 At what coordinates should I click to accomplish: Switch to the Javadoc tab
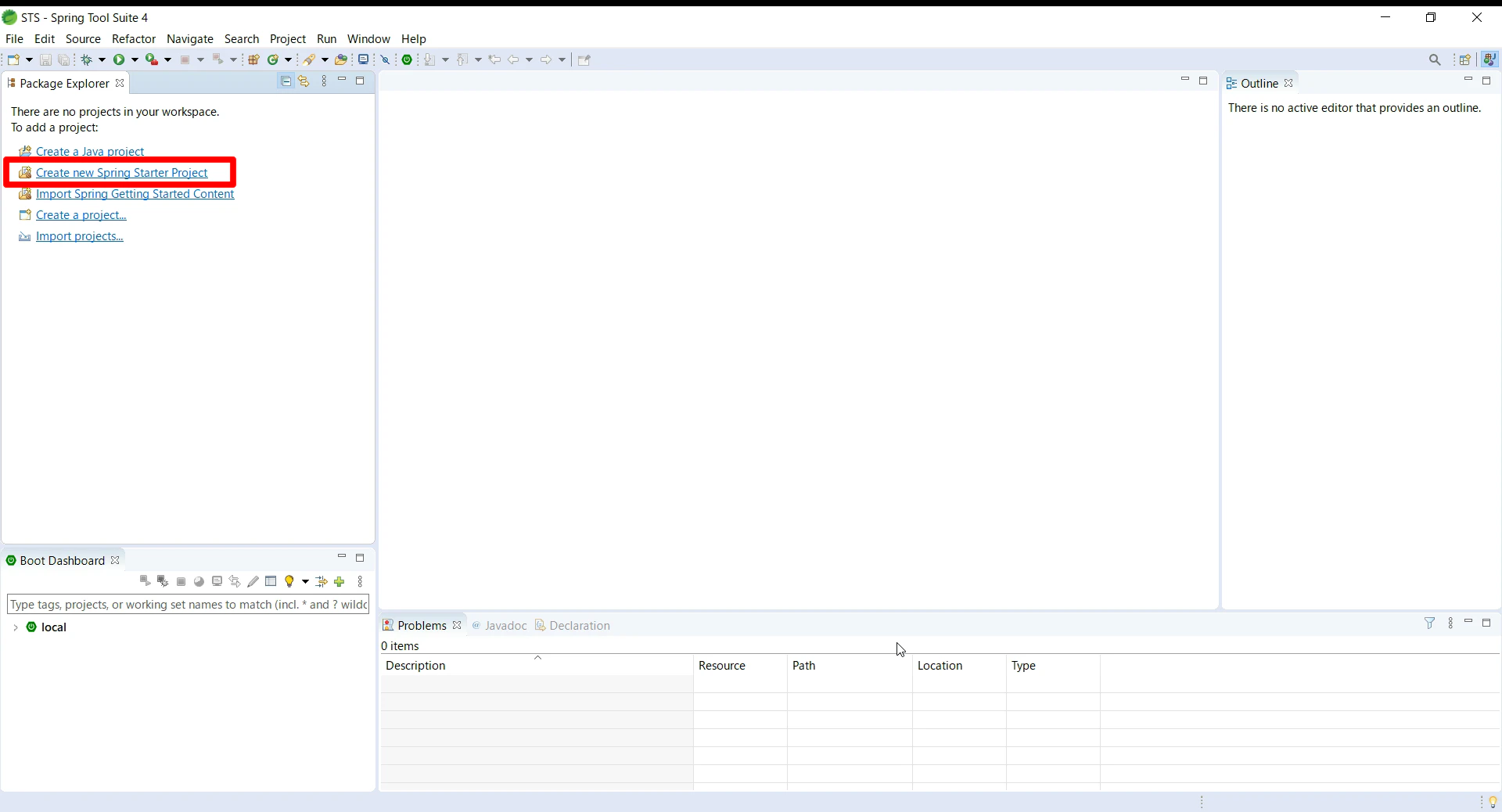click(499, 625)
